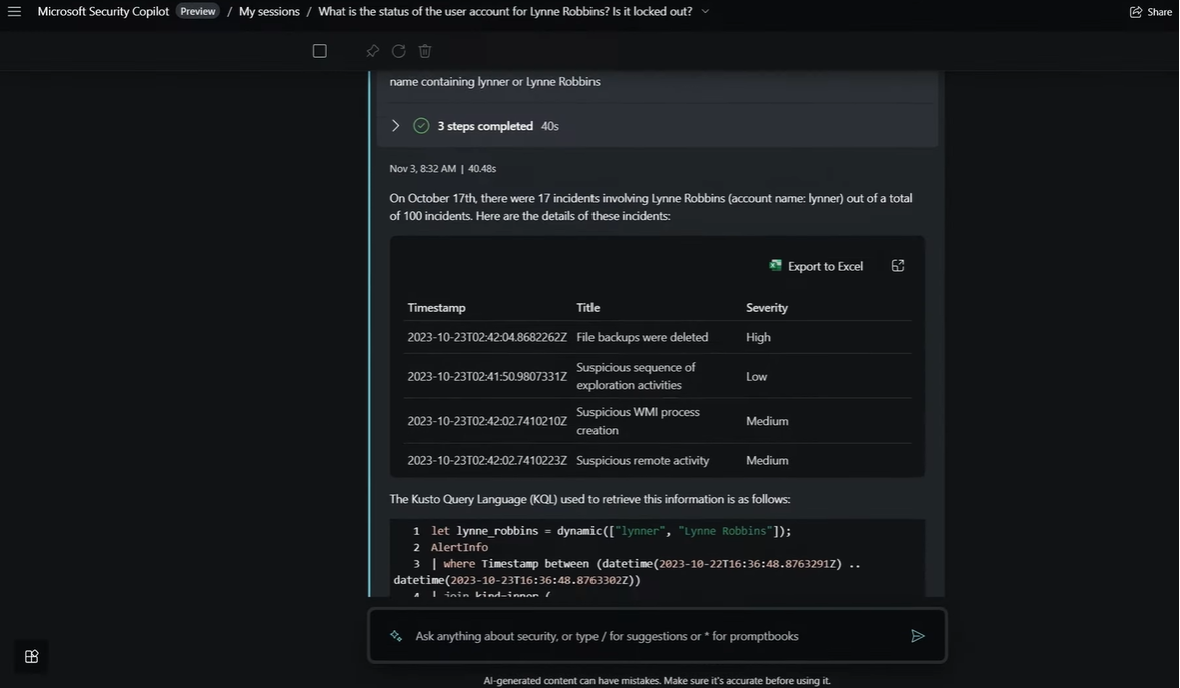Open the hamburger navigation menu
The image size is (1180, 688).
14,11
